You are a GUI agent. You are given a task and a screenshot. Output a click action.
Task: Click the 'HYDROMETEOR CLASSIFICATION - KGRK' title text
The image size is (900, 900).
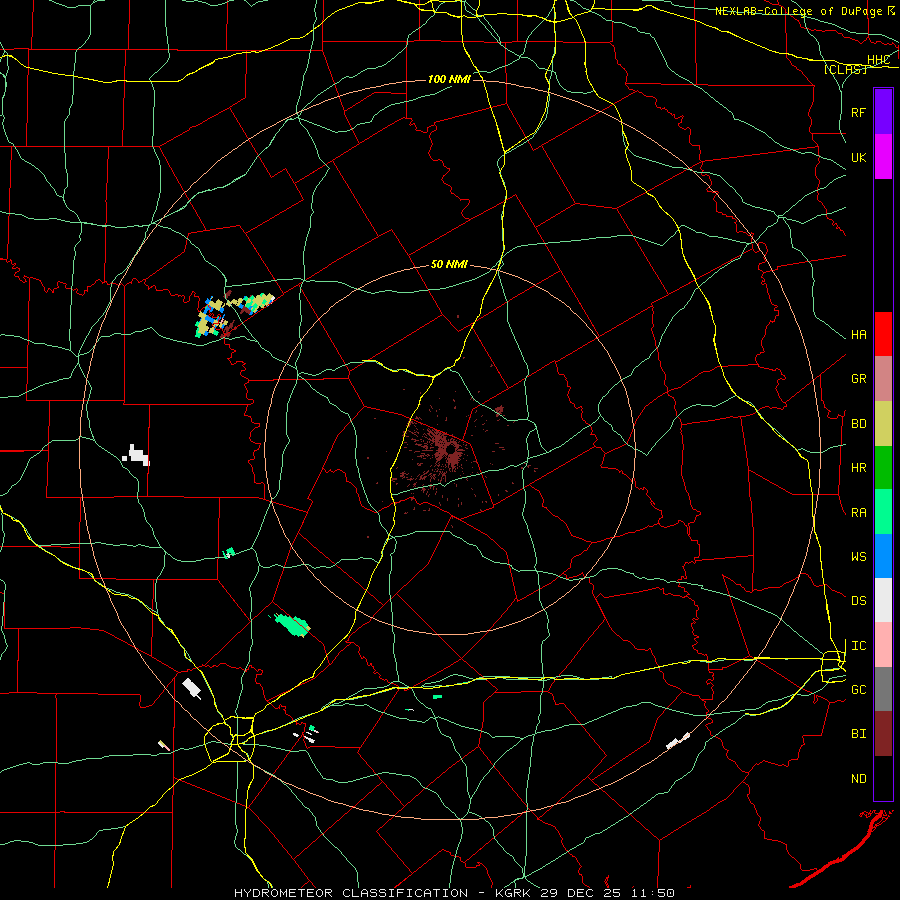382,893
